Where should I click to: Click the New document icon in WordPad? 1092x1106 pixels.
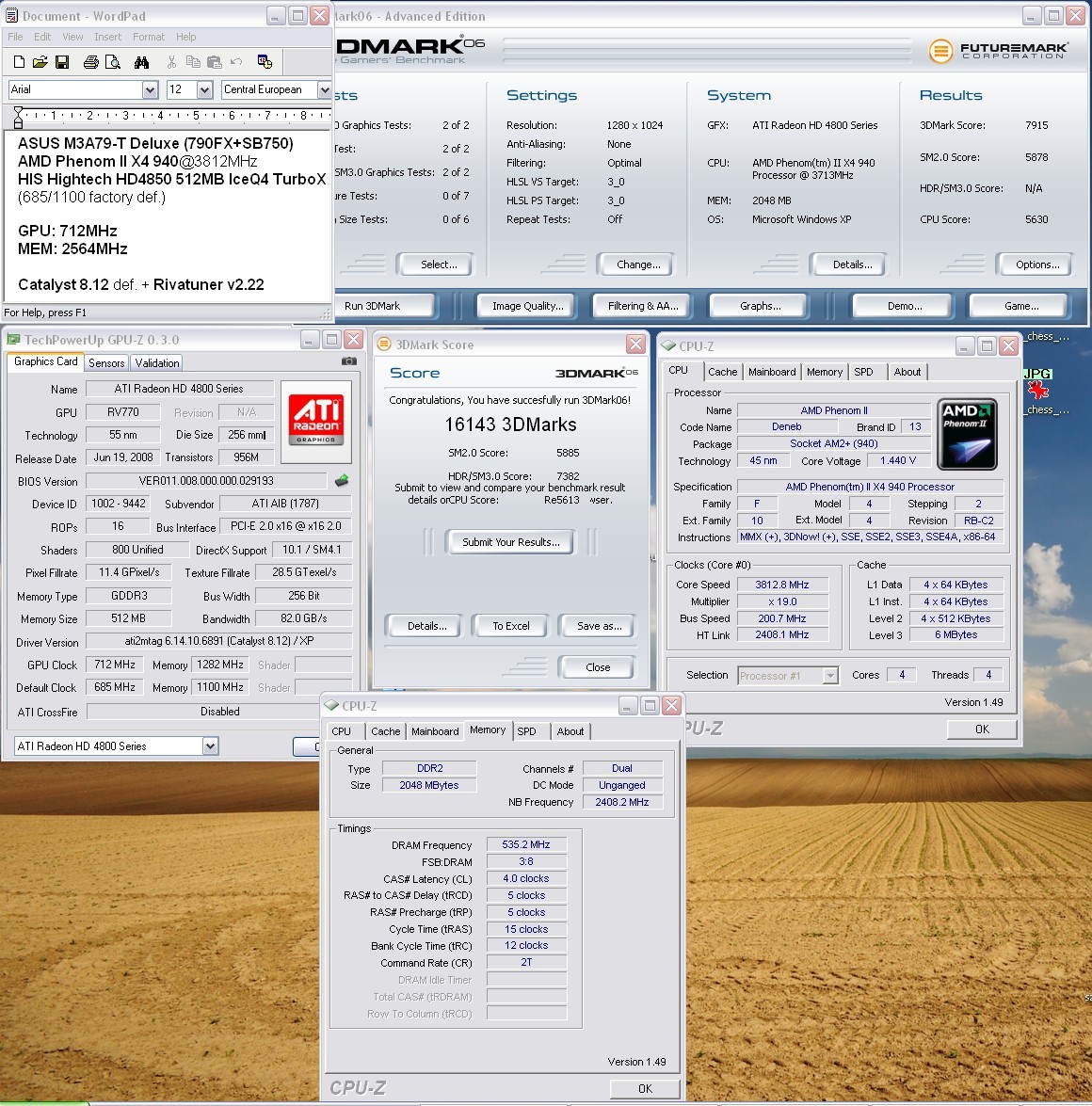click(x=19, y=62)
